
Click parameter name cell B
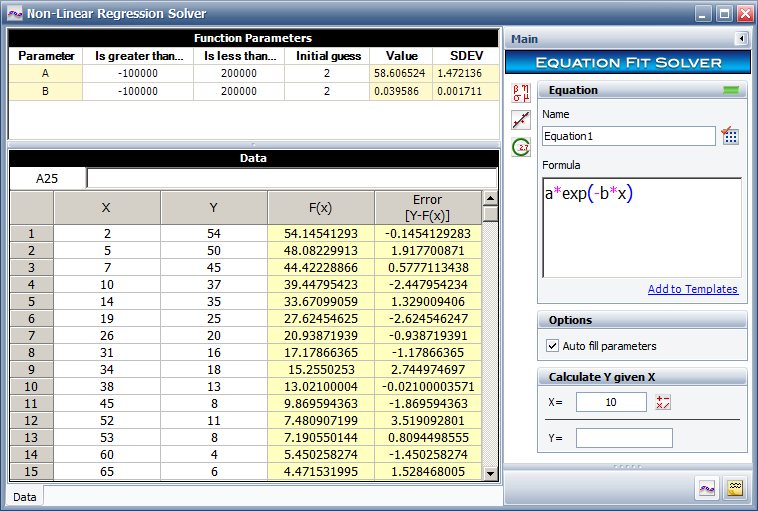pos(45,91)
